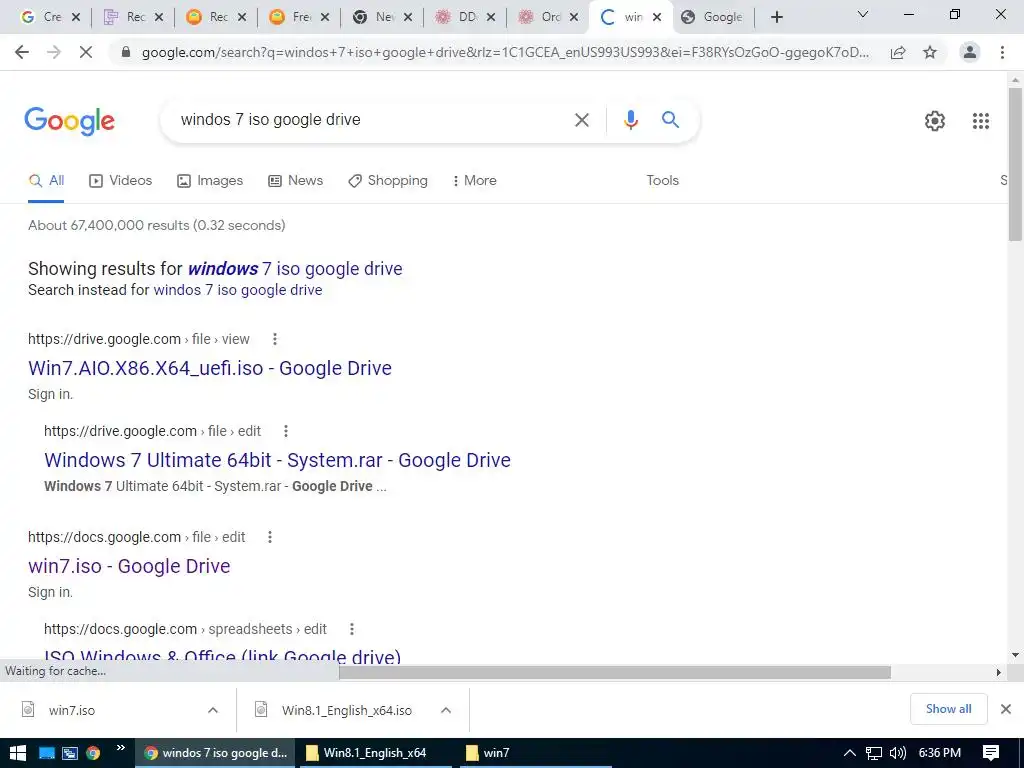Expand taskbar quick launch overflow chevrons
The width and height of the screenshot is (1024, 768).
(x=120, y=748)
